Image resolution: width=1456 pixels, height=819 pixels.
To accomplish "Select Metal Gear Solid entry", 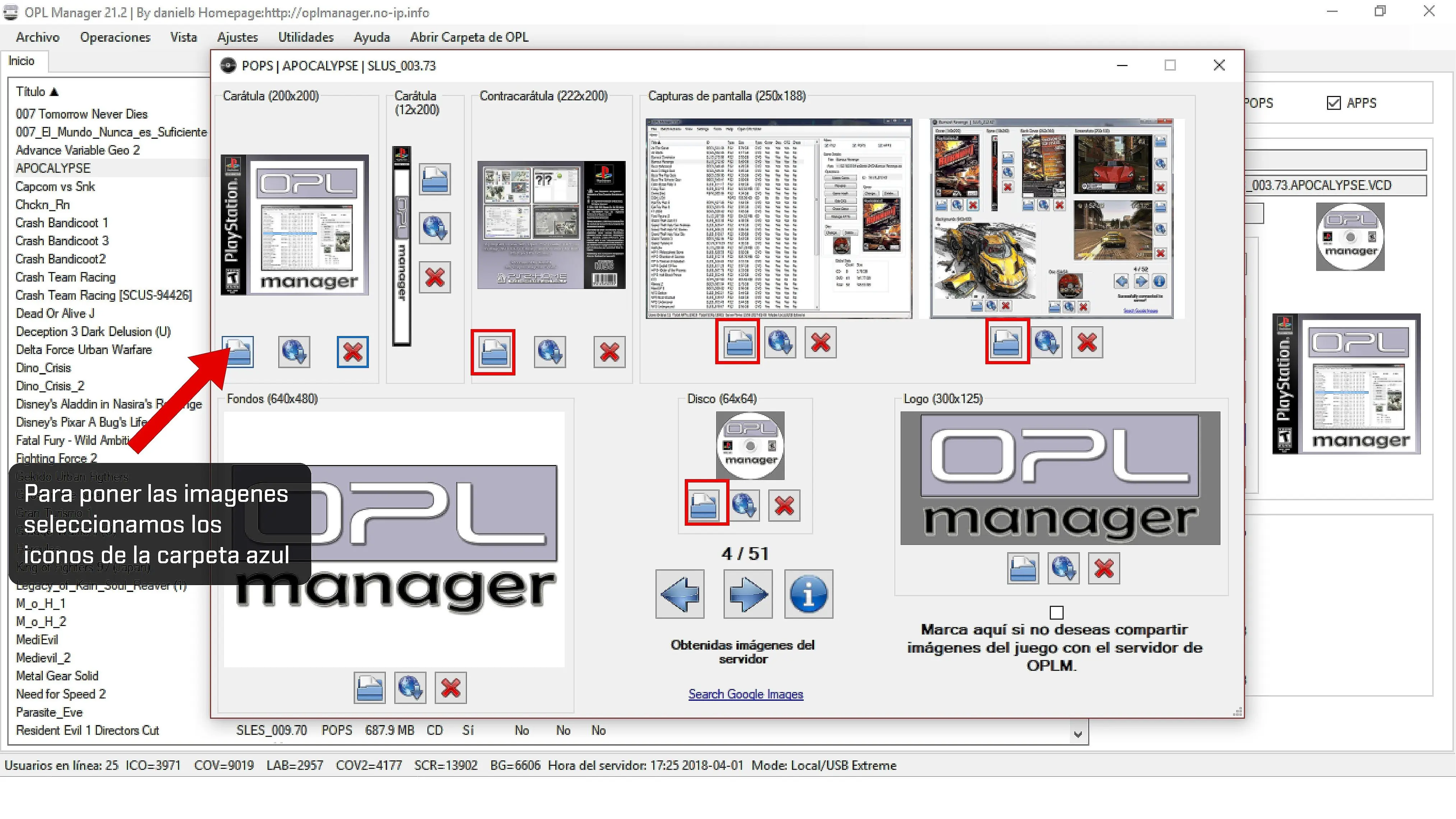I will 57,675.
